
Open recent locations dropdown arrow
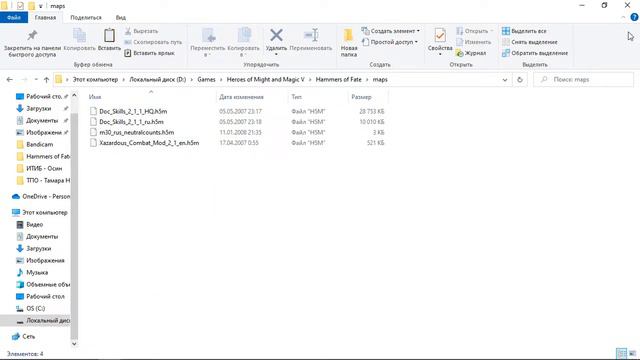click(x=36, y=80)
